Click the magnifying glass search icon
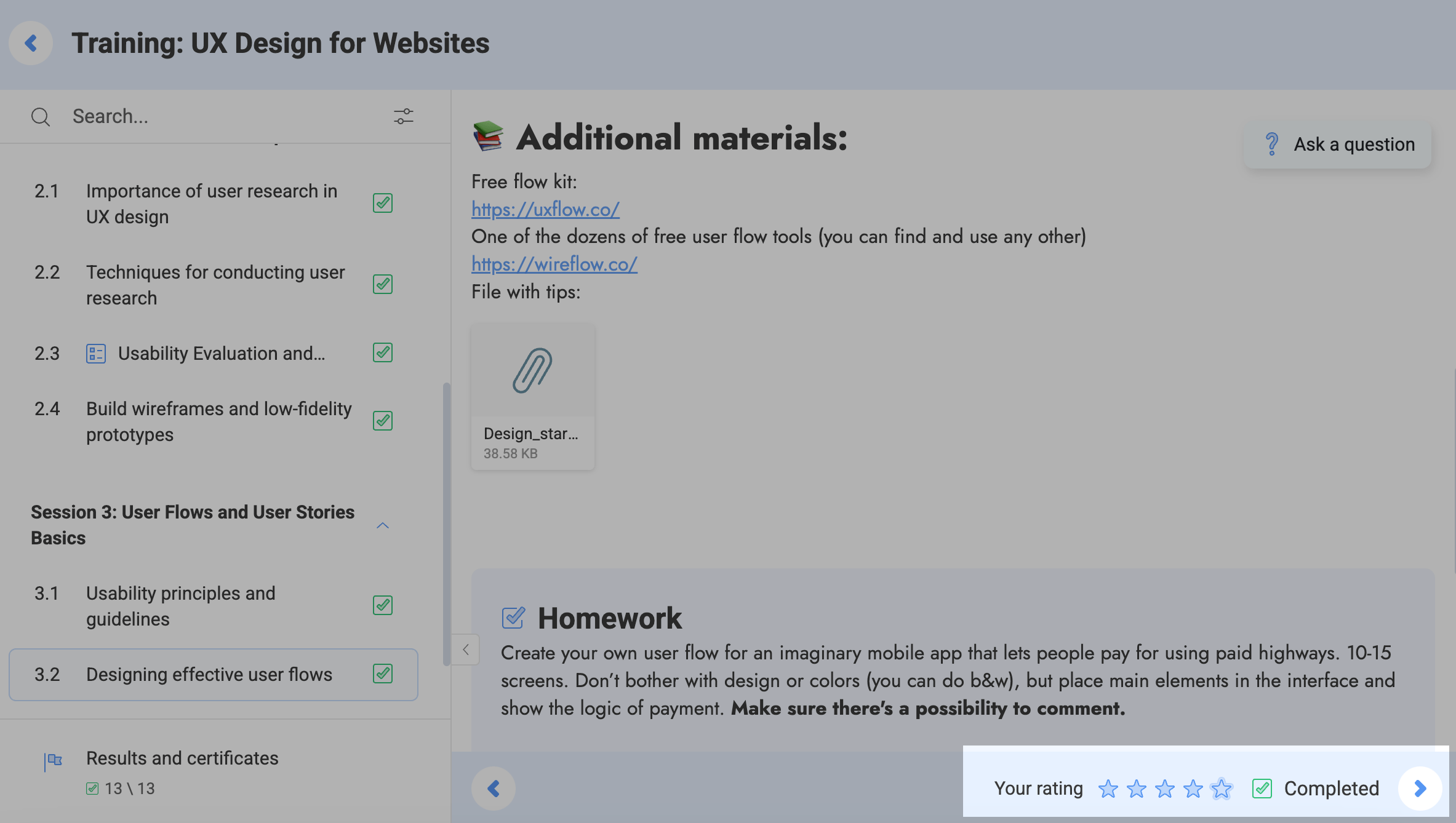Screen dimensions: 1456x823 coord(41,117)
